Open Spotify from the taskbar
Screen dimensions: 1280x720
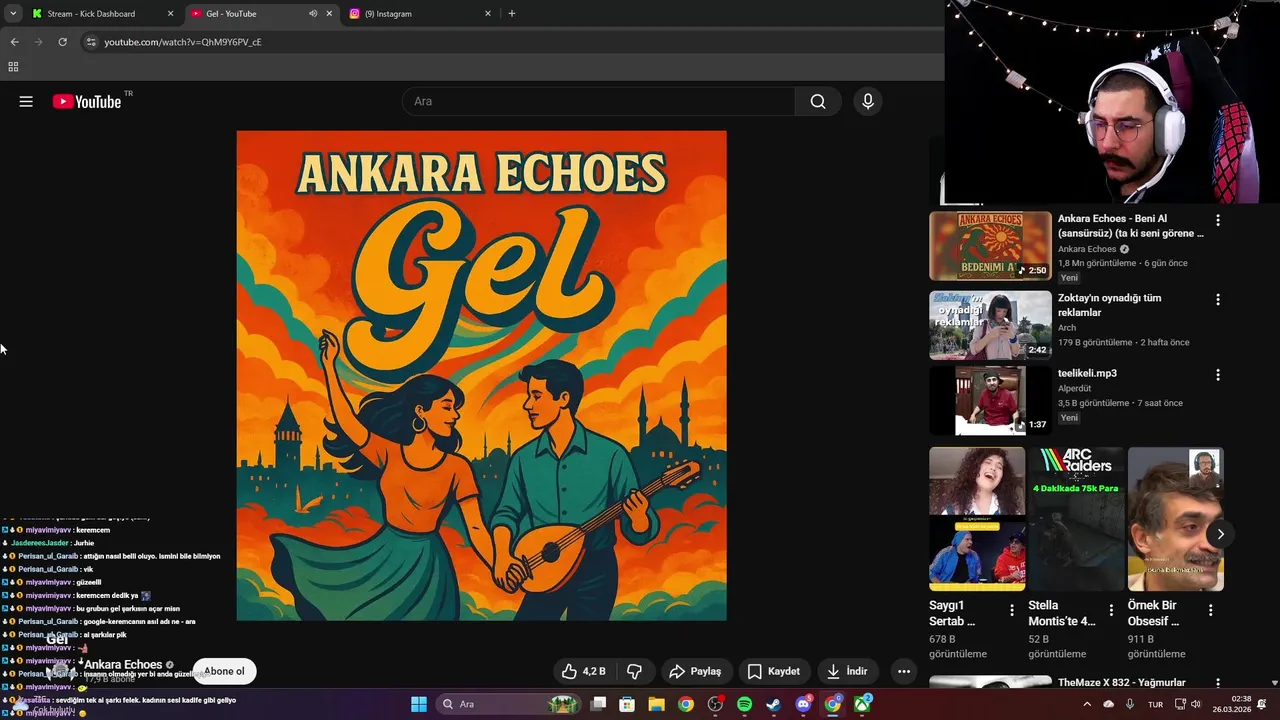(744, 704)
